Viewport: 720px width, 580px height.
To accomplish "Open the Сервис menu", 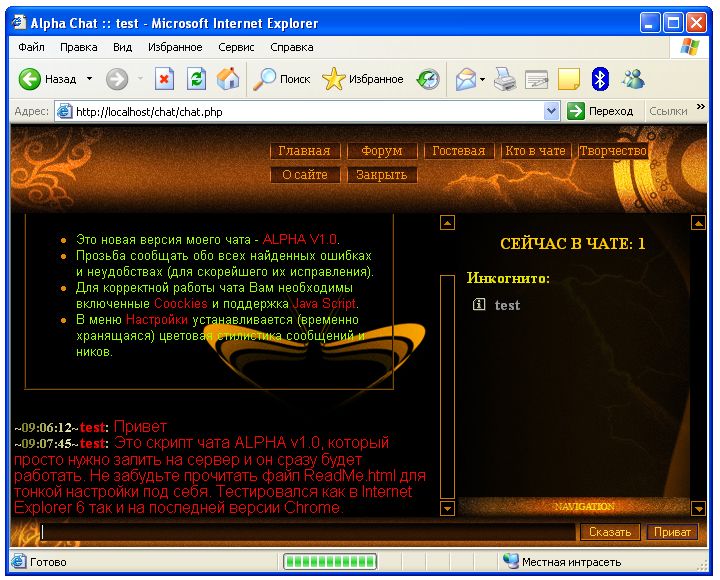I will pos(236,47).
